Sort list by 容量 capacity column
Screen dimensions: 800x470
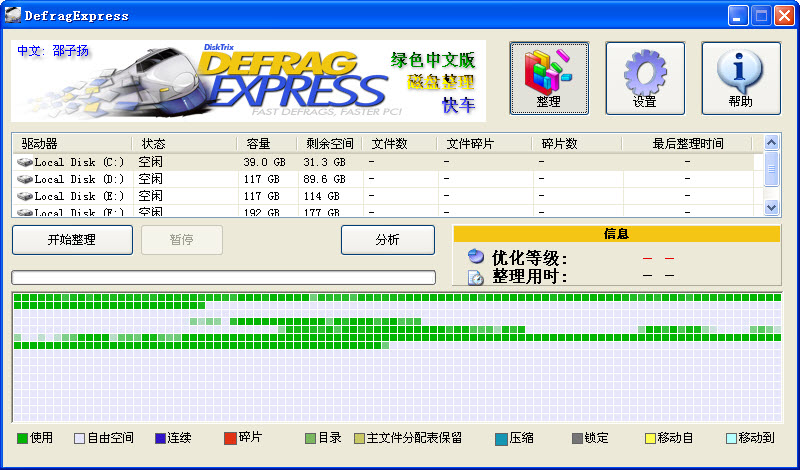click(x=266, y=144)
